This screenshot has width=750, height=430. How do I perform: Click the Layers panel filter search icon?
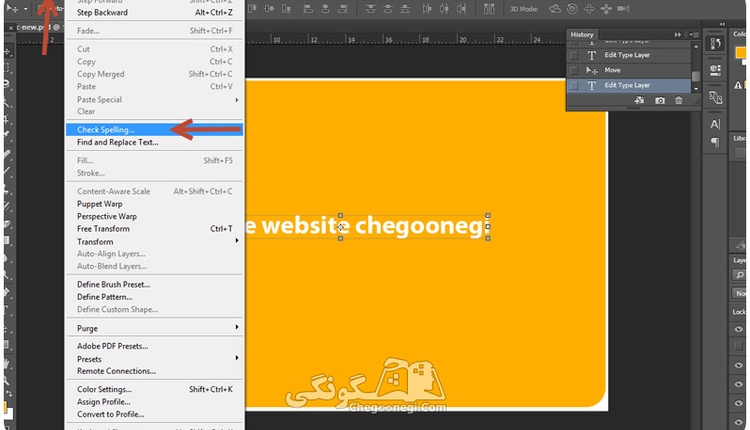point(739,275)
